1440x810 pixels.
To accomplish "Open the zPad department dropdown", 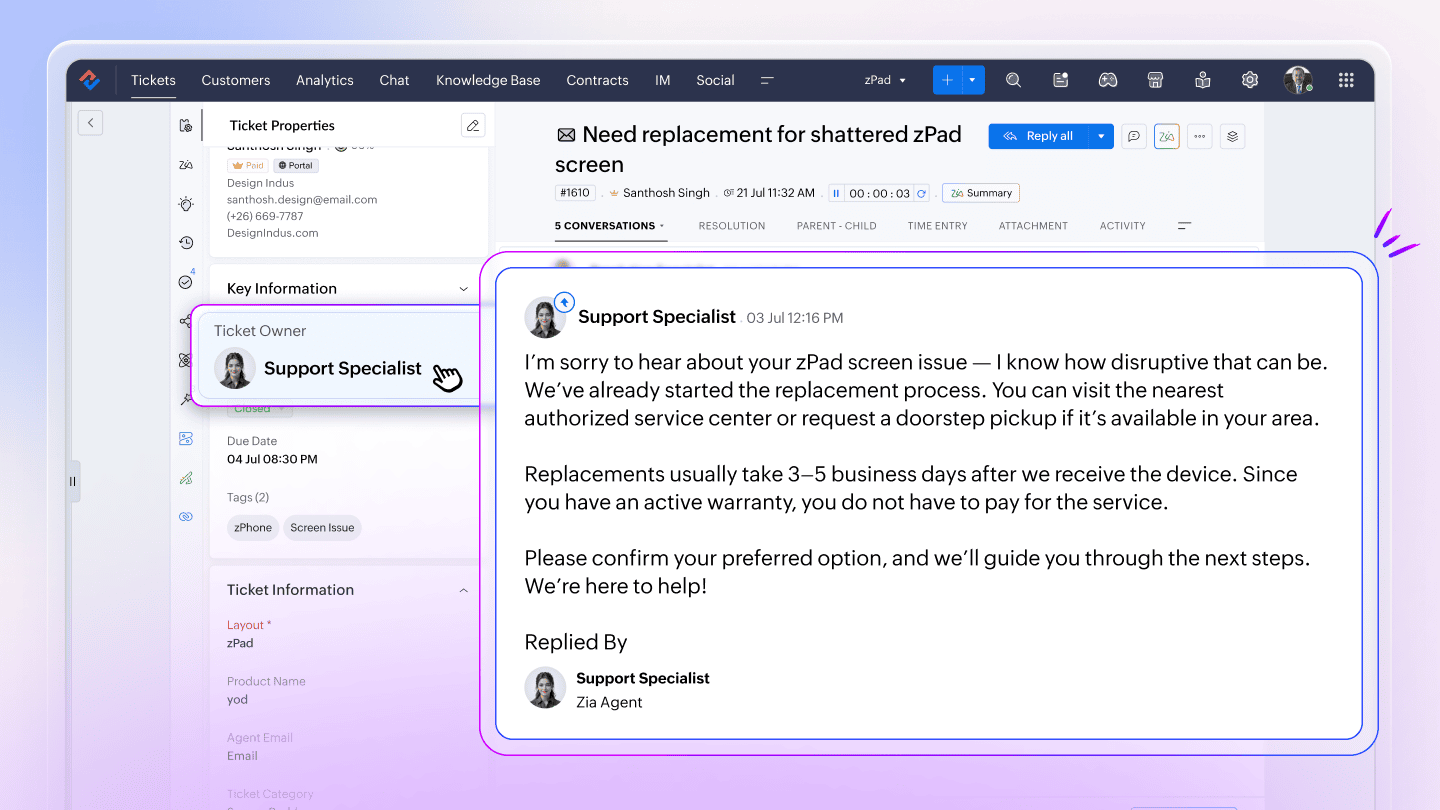I will click(885, 80).
